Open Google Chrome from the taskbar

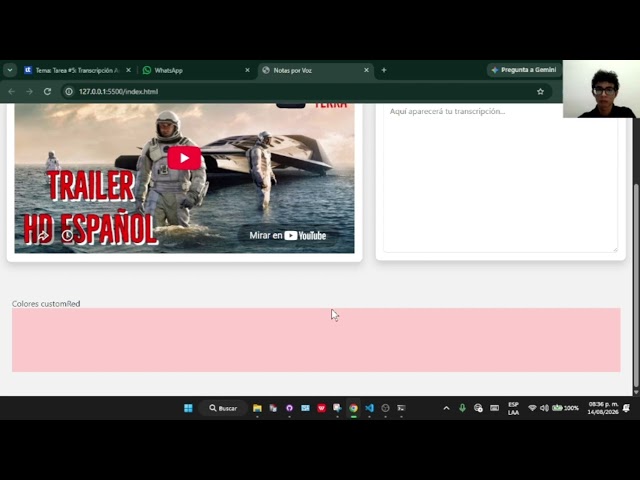click(353, 408)
